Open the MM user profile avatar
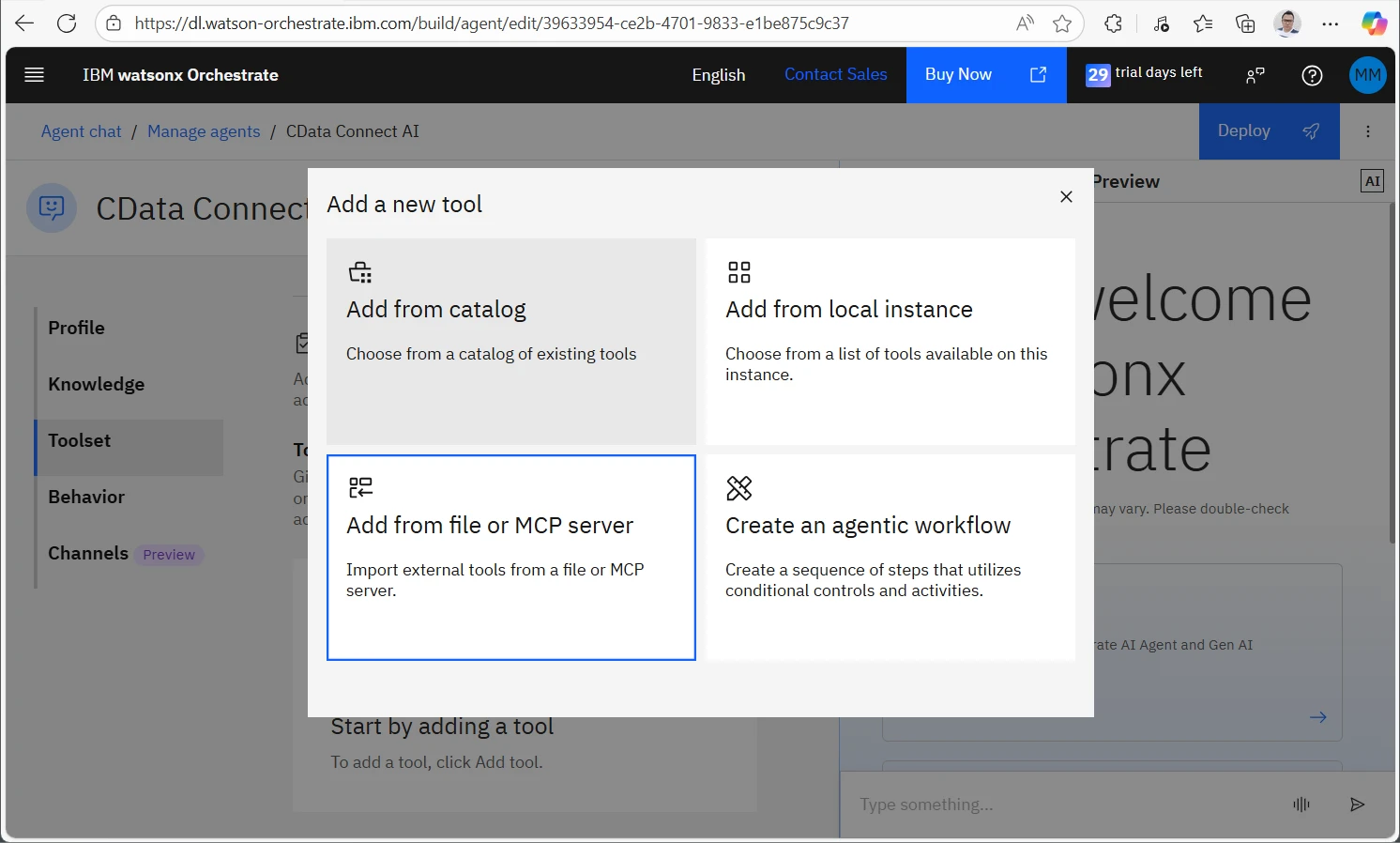 click(x=1367, y=75)
